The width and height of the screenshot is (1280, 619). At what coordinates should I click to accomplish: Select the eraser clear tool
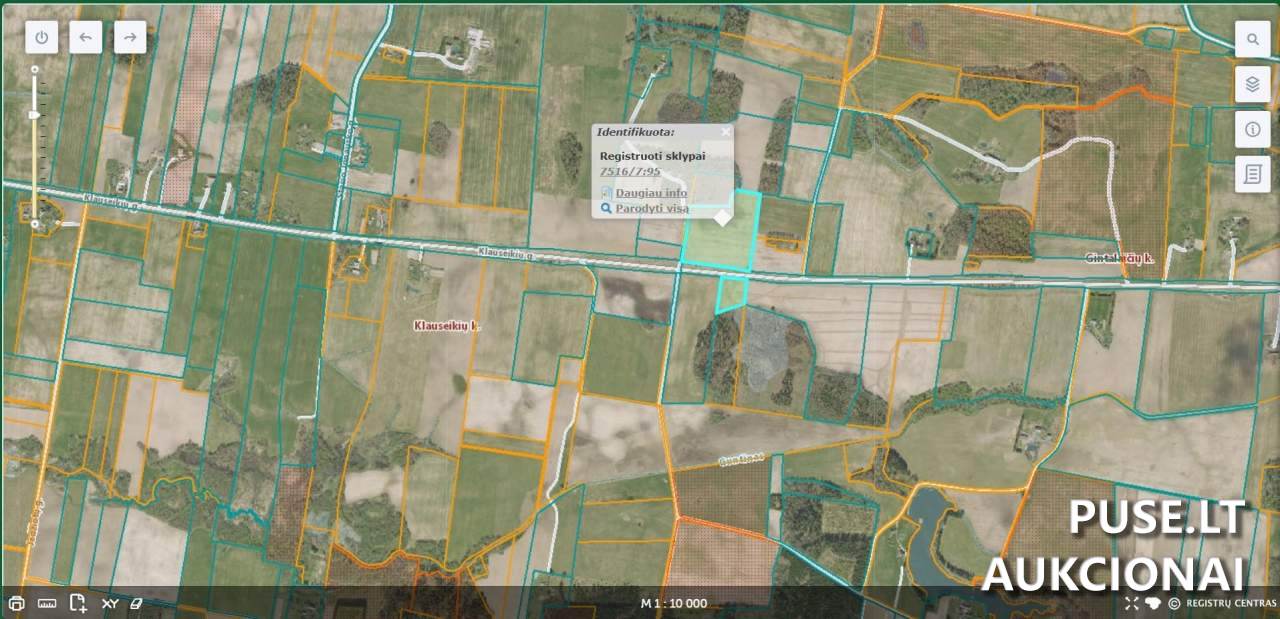click(x=137, y=603)
